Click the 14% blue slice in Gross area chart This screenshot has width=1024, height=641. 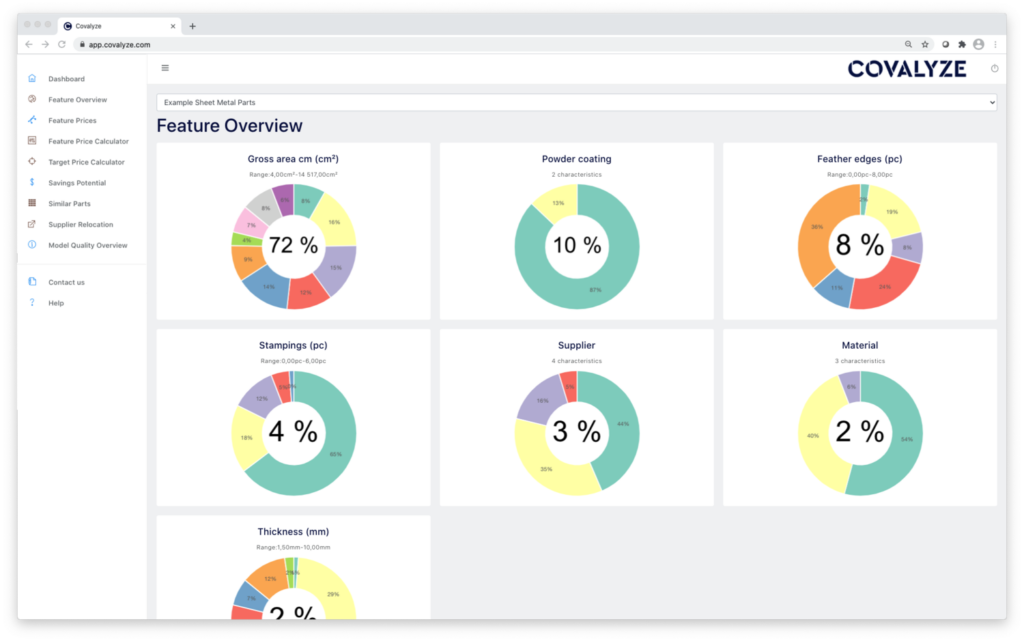268,286
